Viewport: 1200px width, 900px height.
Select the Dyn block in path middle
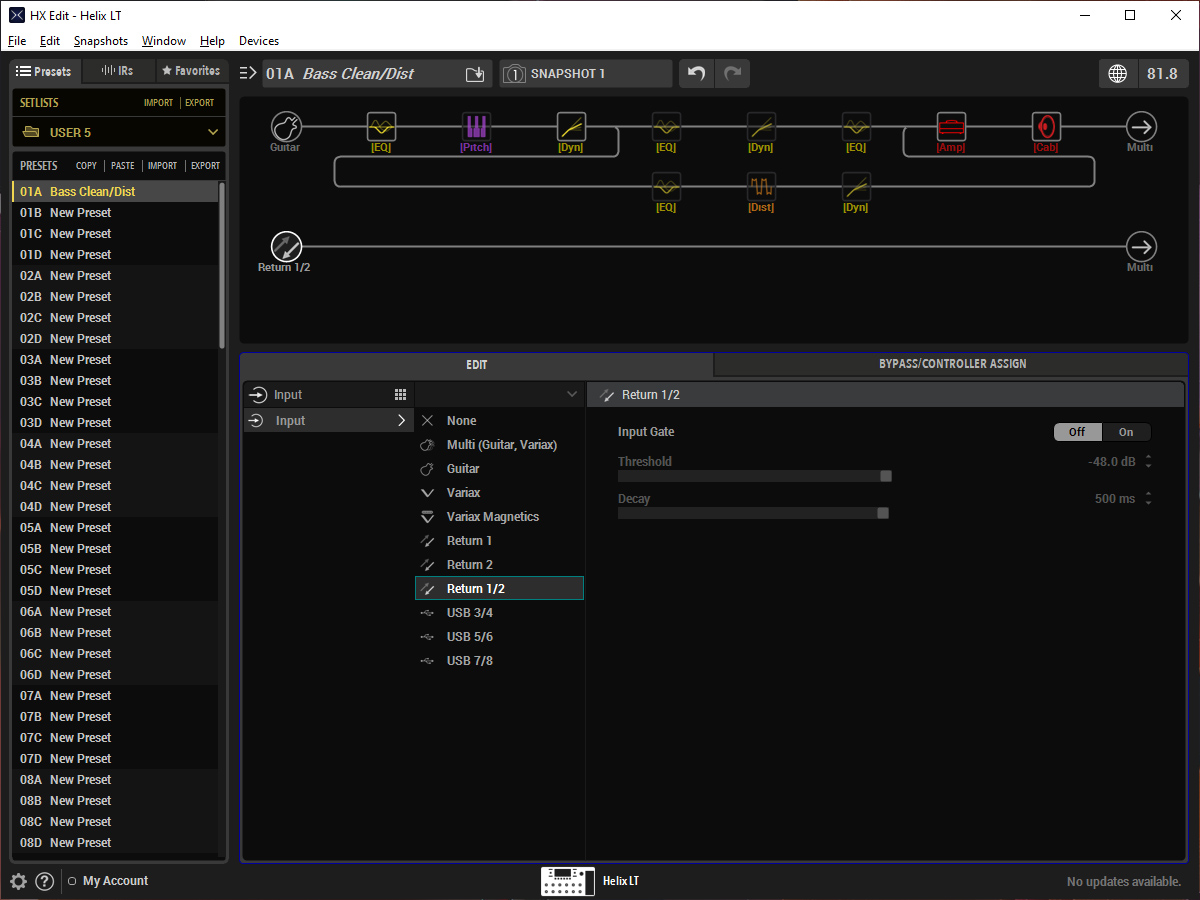[x=761, y=127]
